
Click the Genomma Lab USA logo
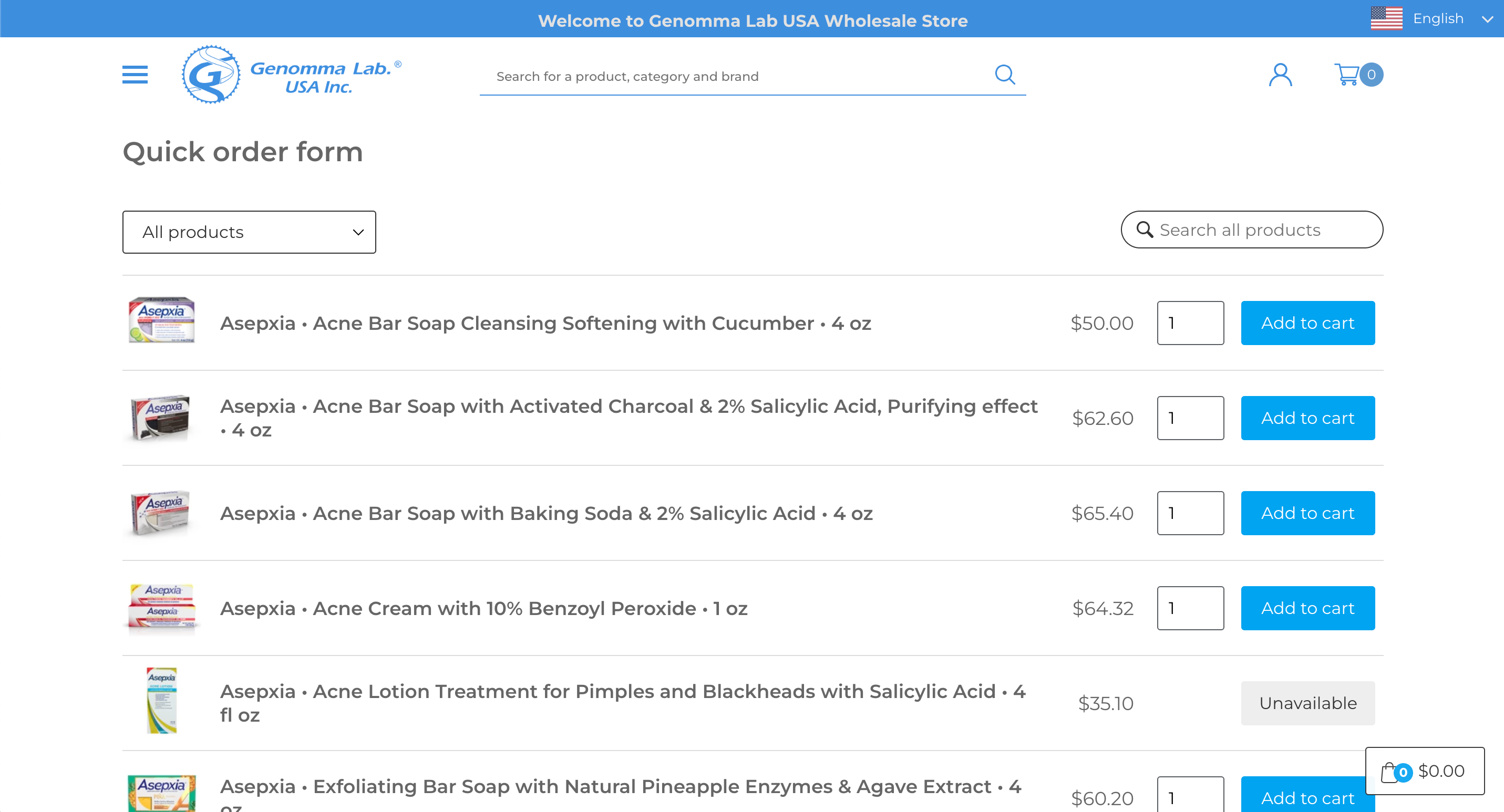pos(291,75)
